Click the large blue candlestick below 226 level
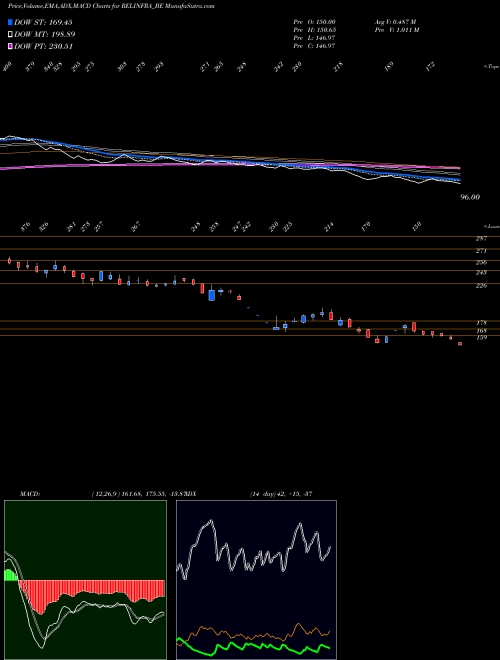Viewport: 500px width, 660px height. (212, 295)
